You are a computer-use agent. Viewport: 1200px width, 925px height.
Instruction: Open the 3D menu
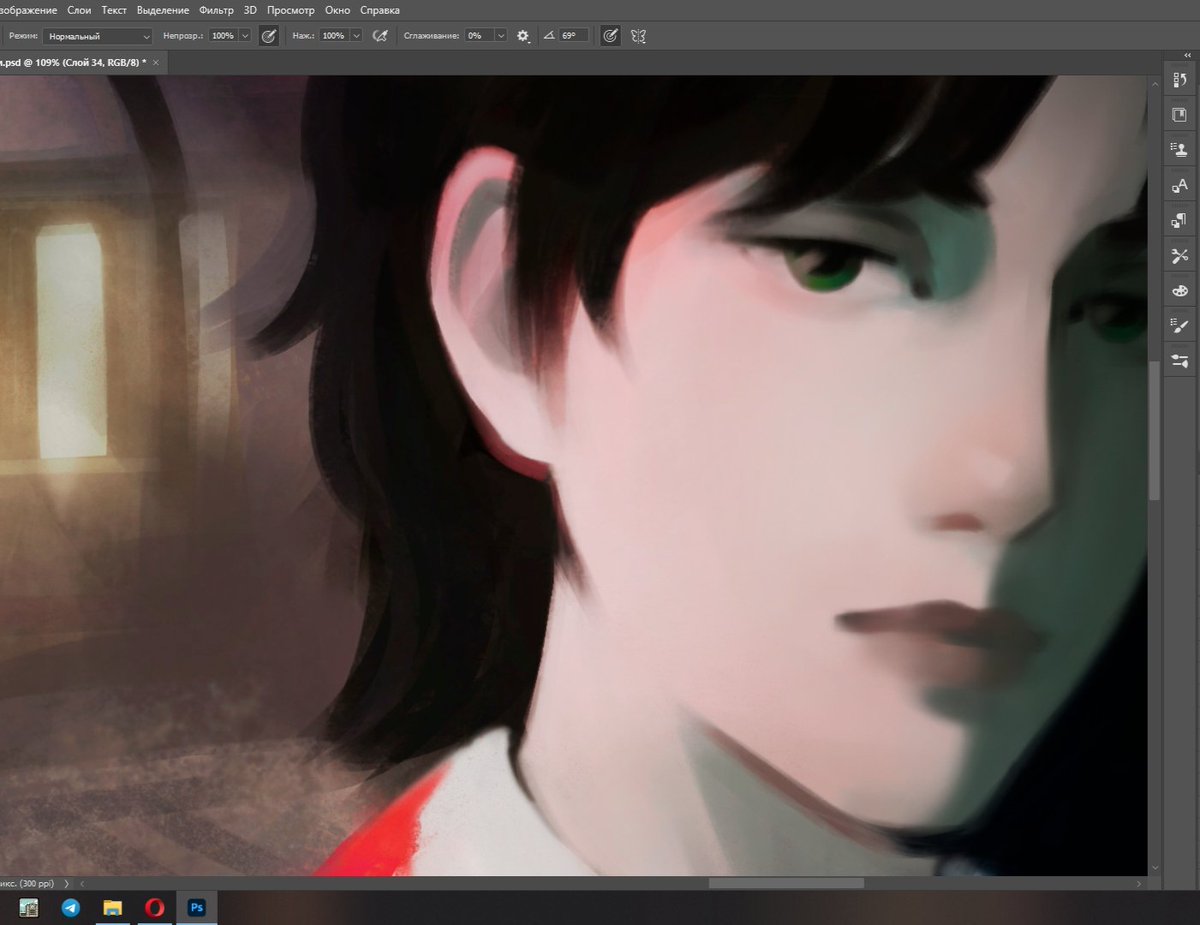coord(250,10)
